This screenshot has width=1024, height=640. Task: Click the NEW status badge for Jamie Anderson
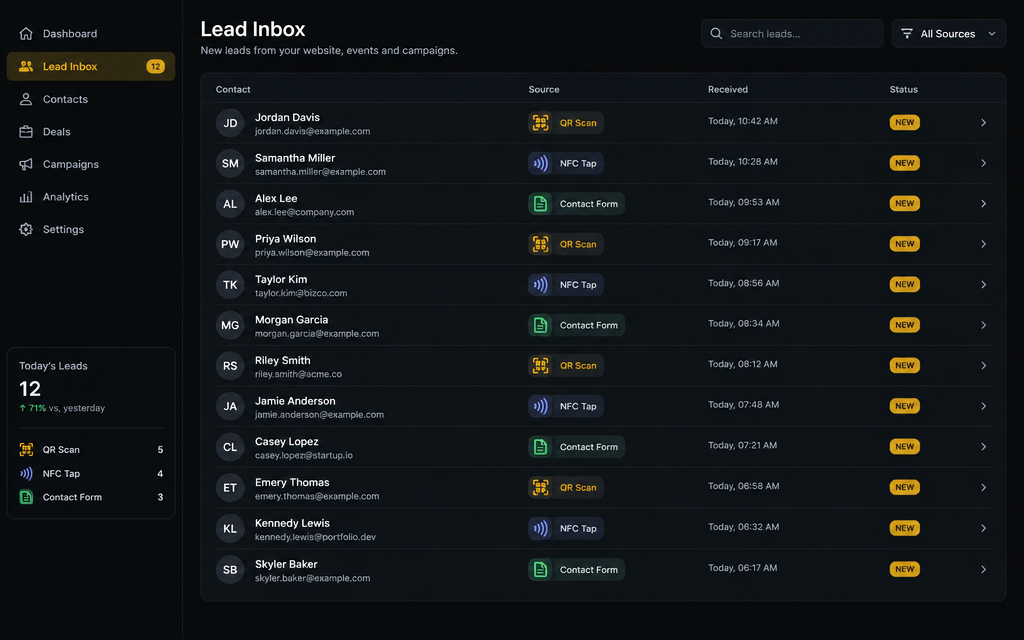(904, 406)
